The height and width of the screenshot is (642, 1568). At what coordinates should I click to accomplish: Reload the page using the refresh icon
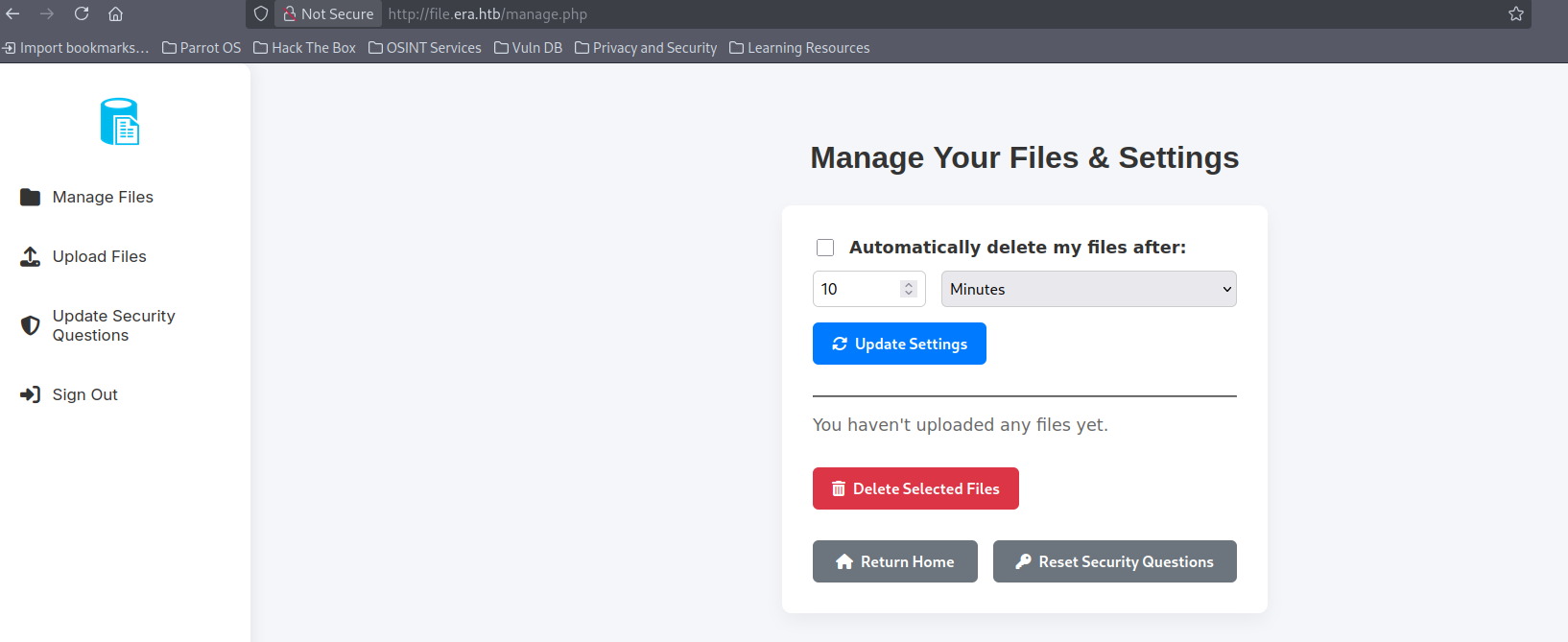point(82,13)
